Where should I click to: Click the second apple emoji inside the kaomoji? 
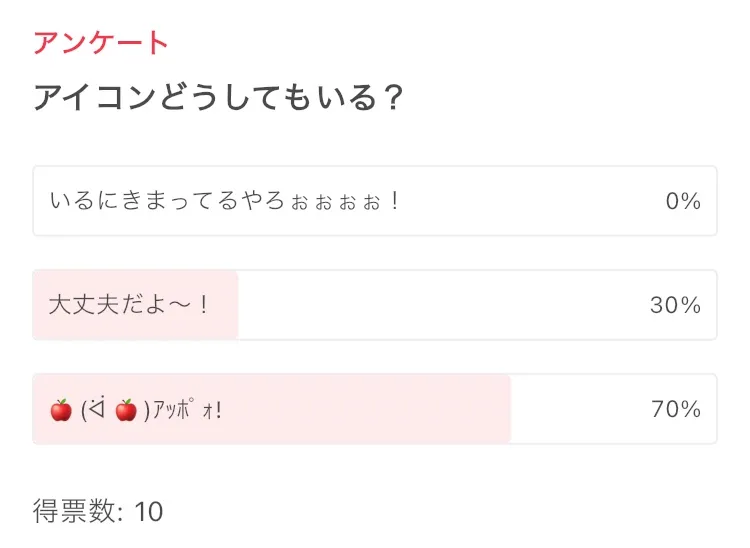(x=126, y=410)
